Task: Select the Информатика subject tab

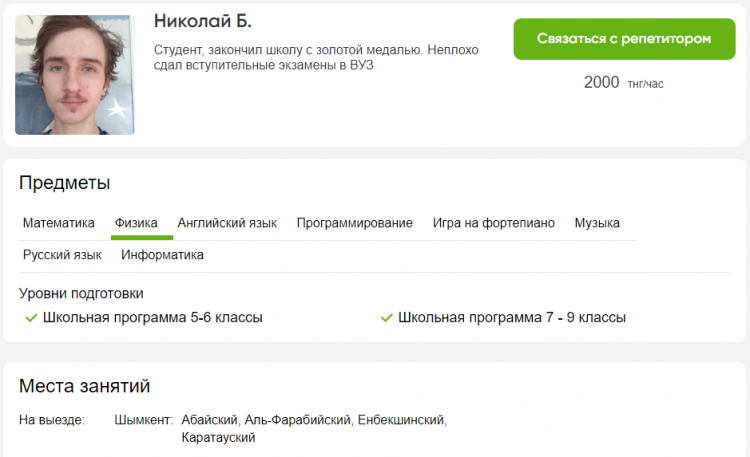Action: coord(162,255)
